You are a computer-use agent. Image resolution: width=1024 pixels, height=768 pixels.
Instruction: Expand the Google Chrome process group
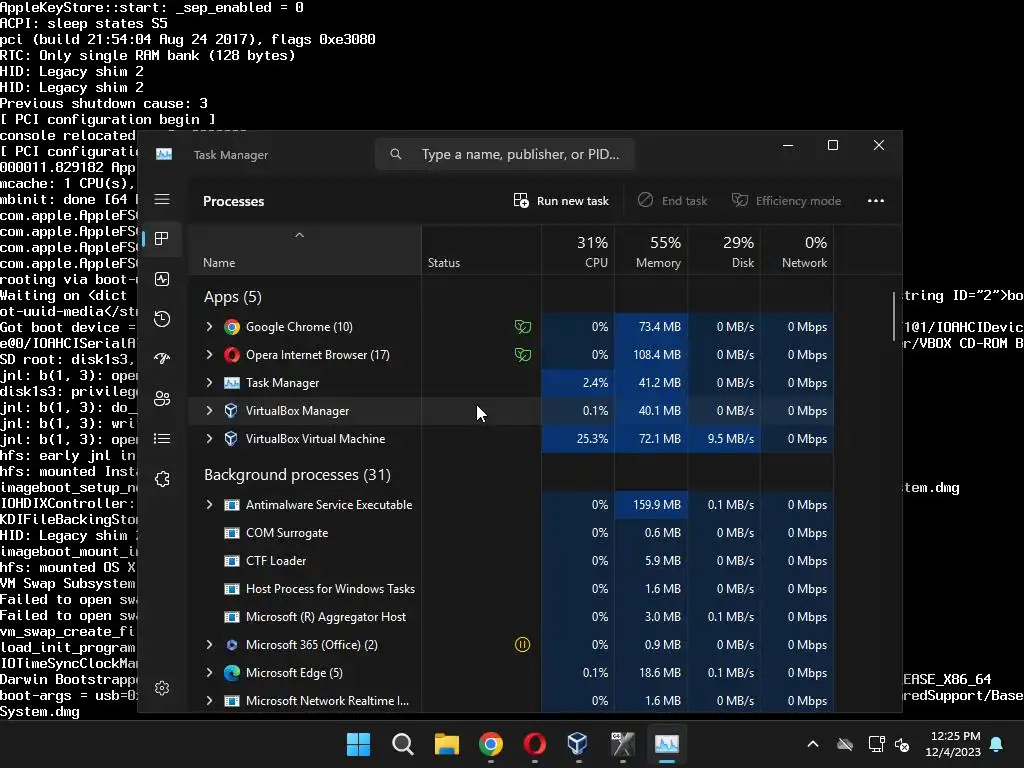(x=209, y=327)
